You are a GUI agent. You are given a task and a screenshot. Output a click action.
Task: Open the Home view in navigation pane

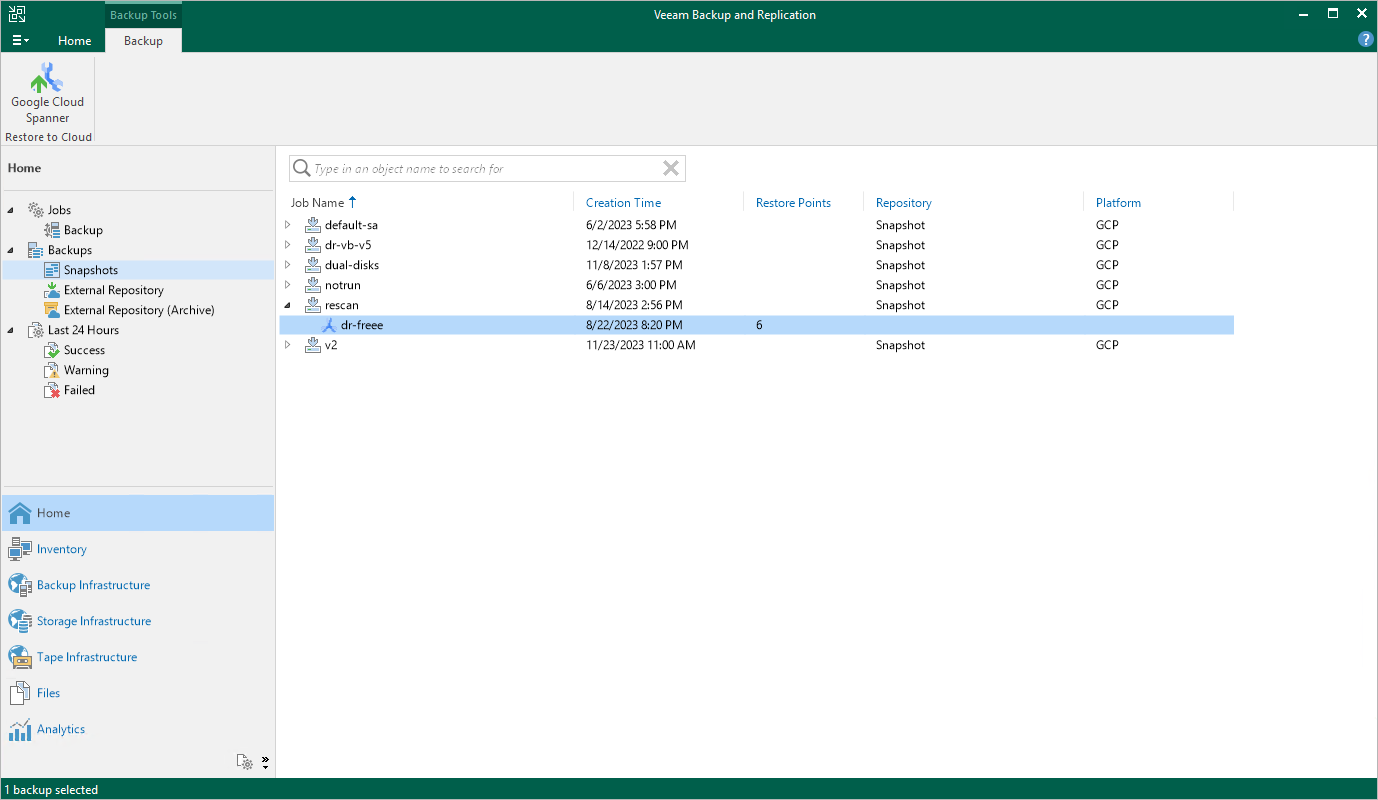click(x=138, y=513)
